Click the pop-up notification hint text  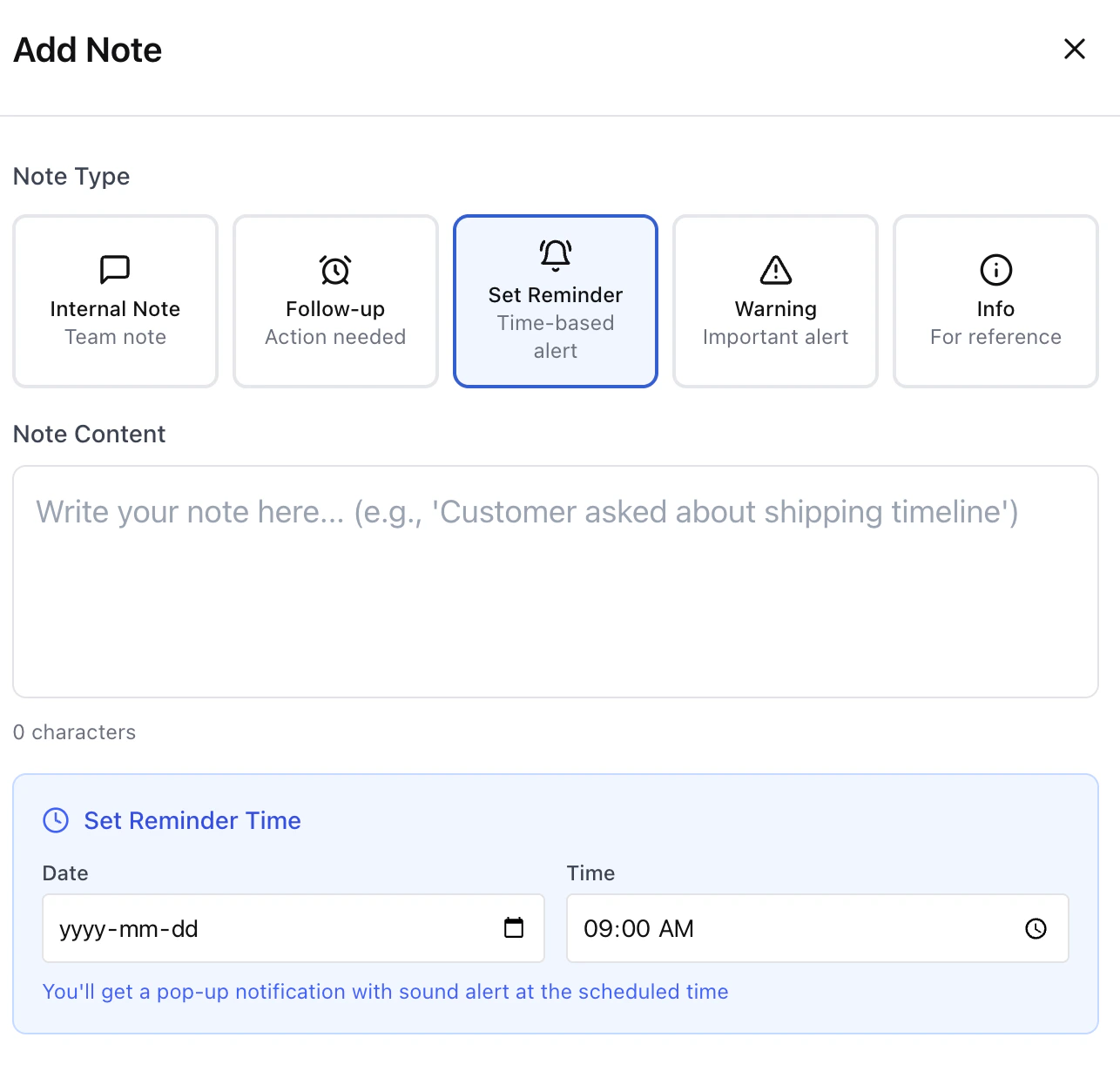pos(386,992)
